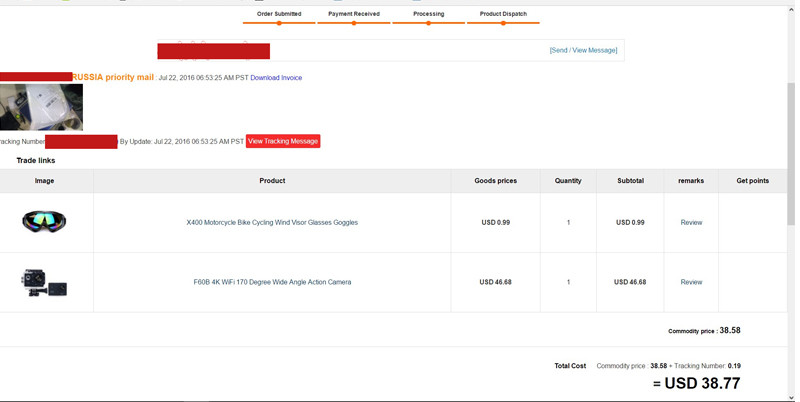800x402 pixels.
Task: Click the Order Submitted progress step
Action: (279, 17)
